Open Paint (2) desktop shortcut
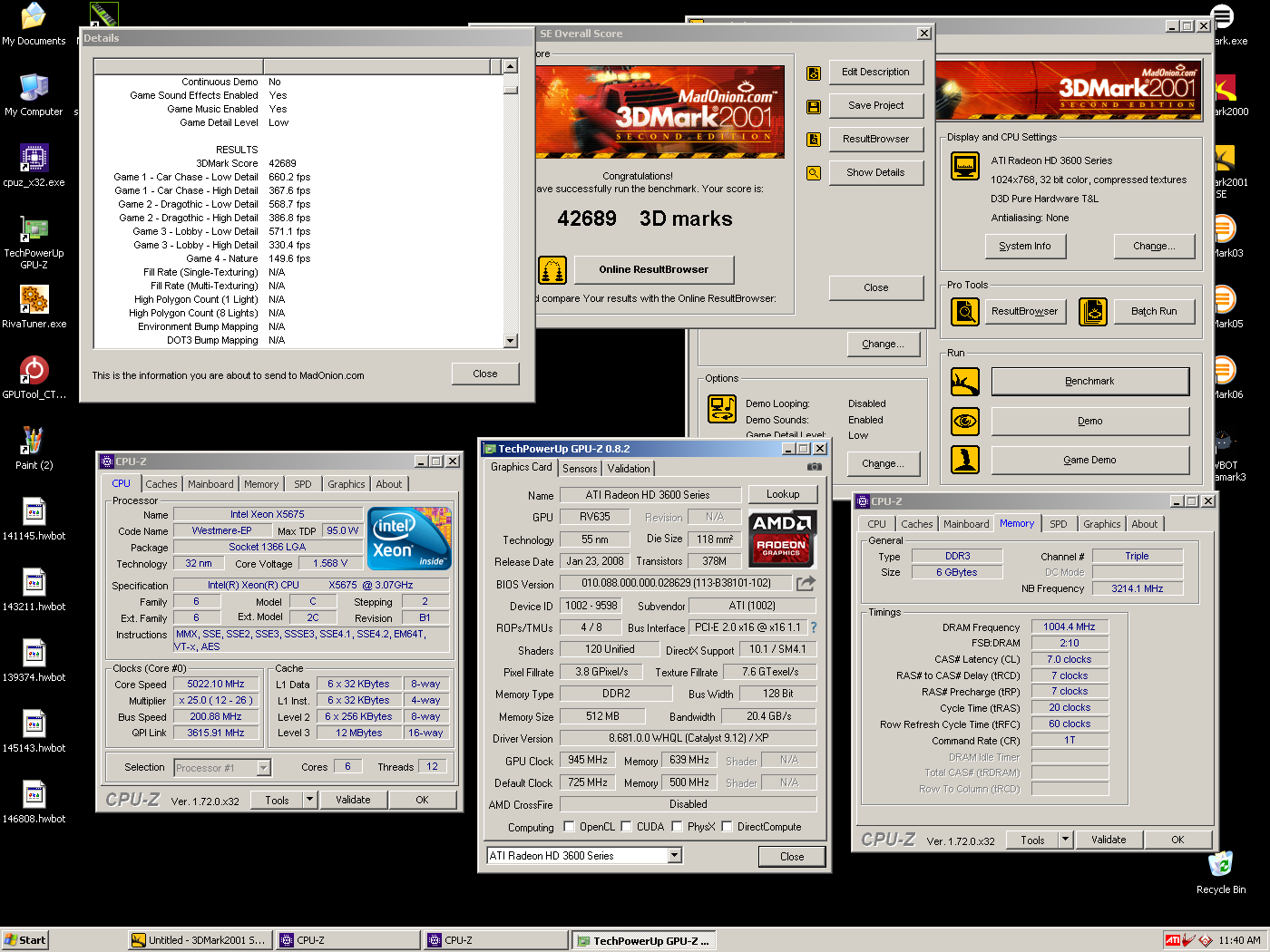 click(34, 449)
